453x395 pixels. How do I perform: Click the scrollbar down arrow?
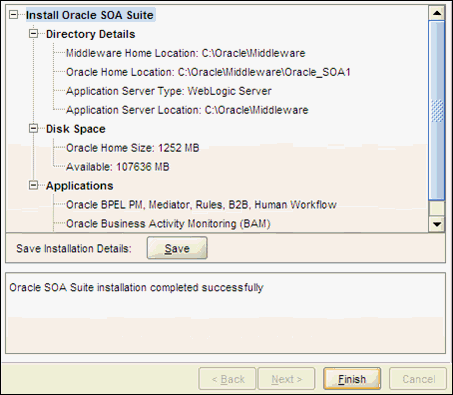tap(437, 224)
